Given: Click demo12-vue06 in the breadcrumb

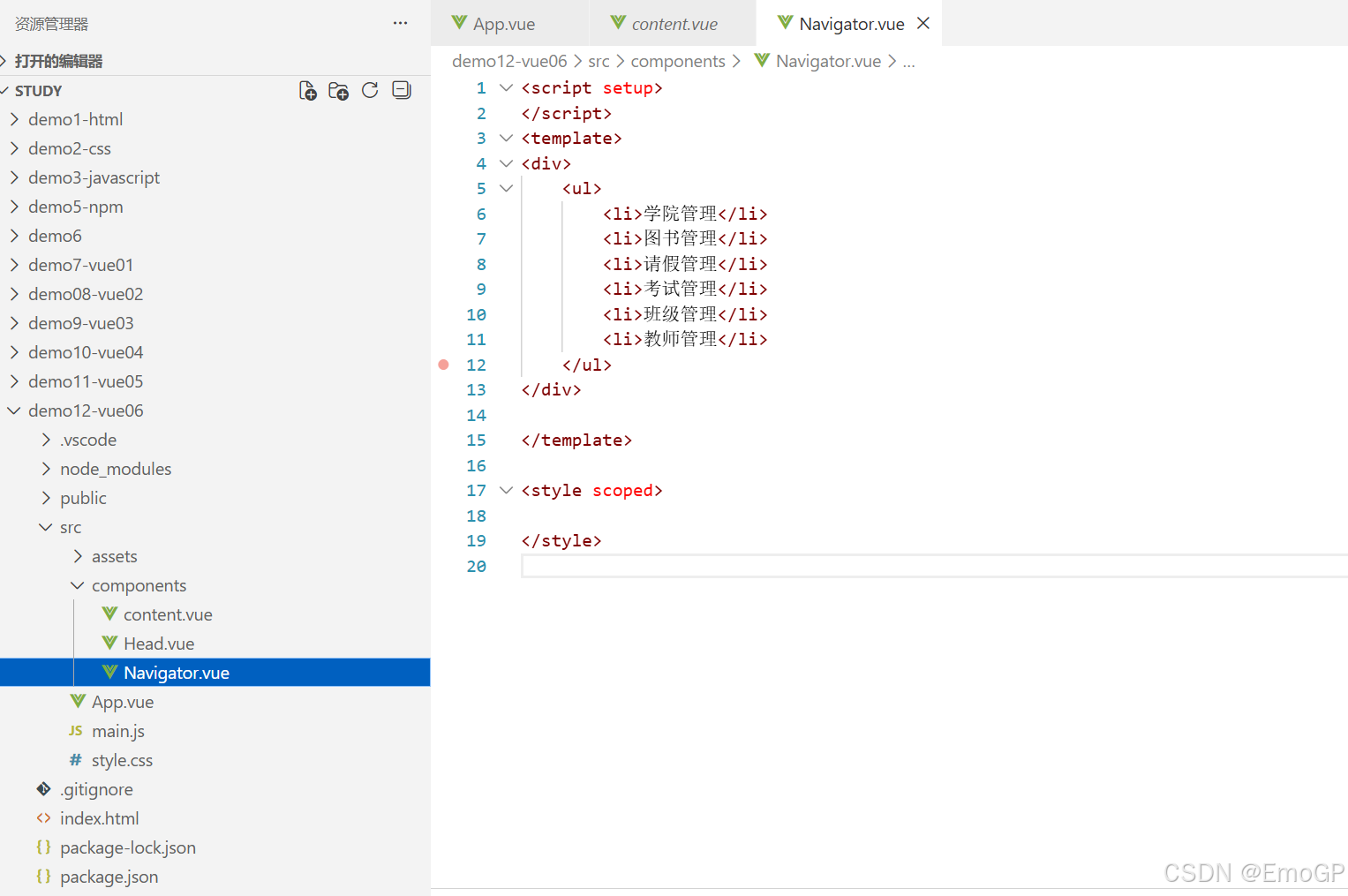Looking at the screenshot, I should (509, 61).
